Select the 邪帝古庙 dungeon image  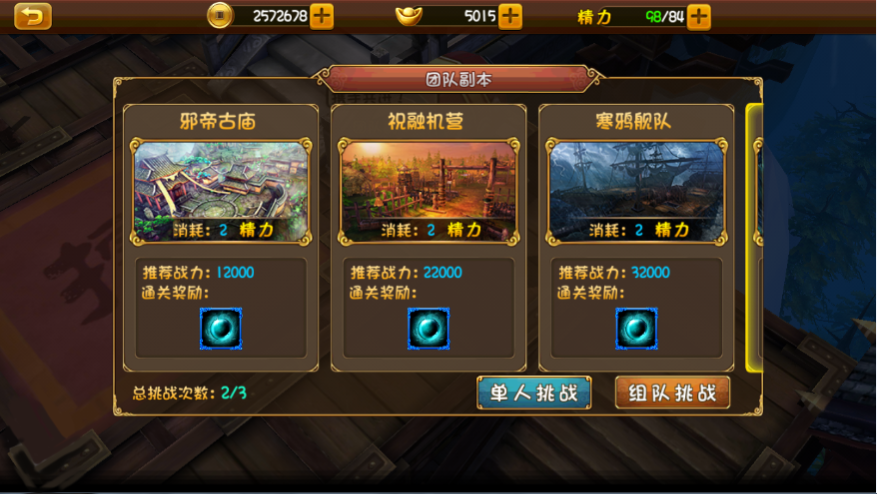[221, 191]
